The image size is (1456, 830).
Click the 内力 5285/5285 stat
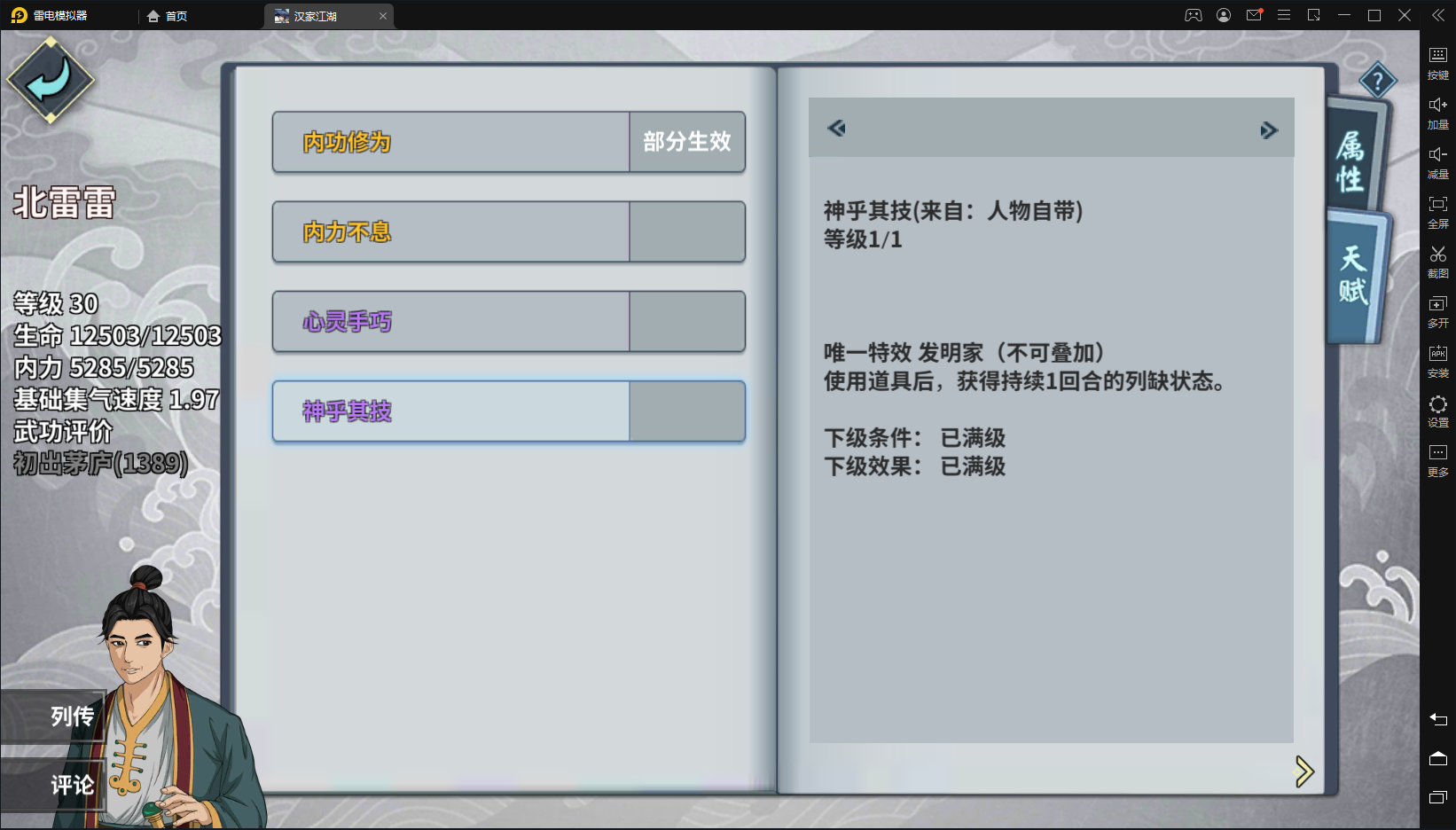[104, 367]
